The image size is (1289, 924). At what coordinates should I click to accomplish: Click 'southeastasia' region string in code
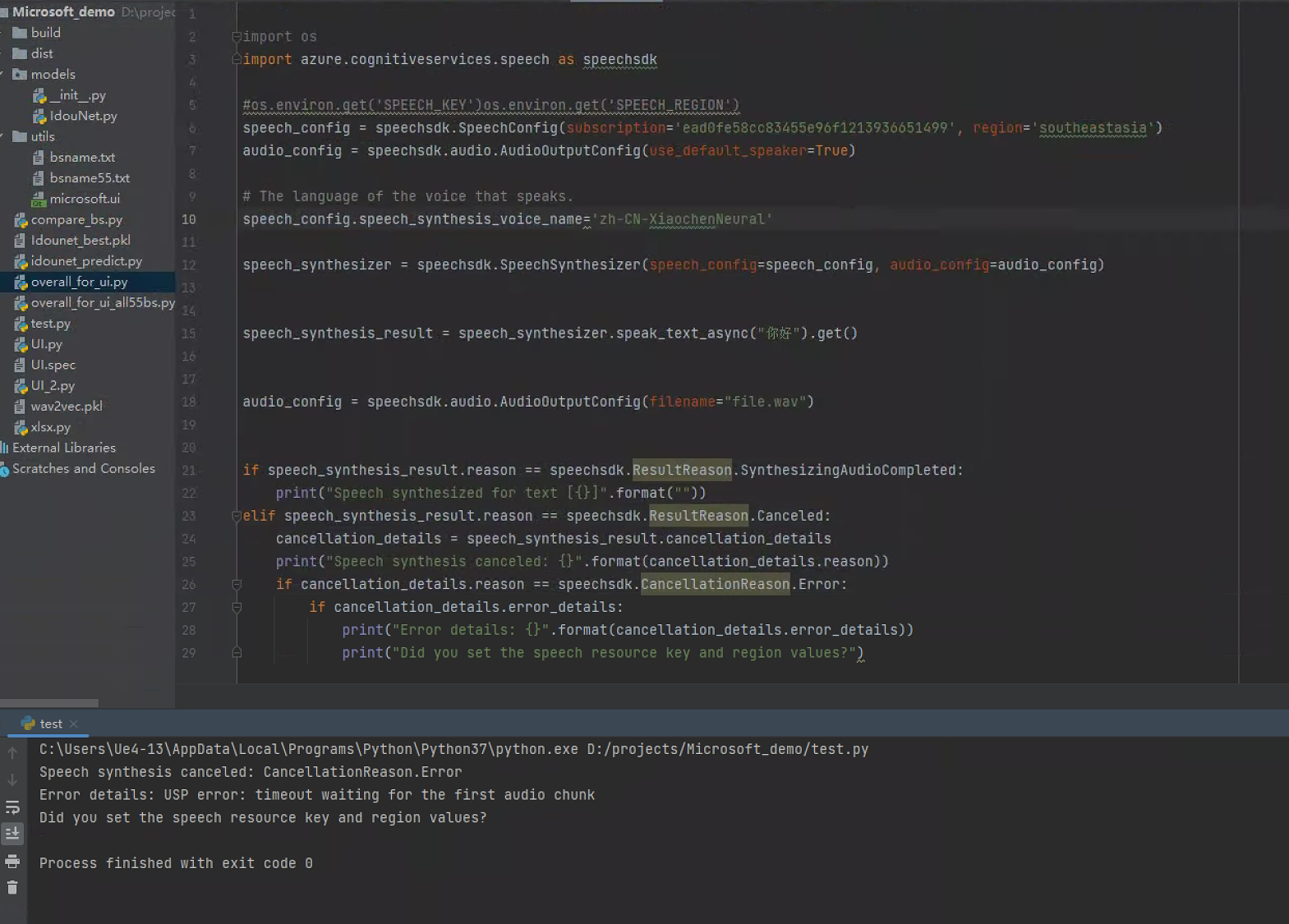[x=1093, y=128]
